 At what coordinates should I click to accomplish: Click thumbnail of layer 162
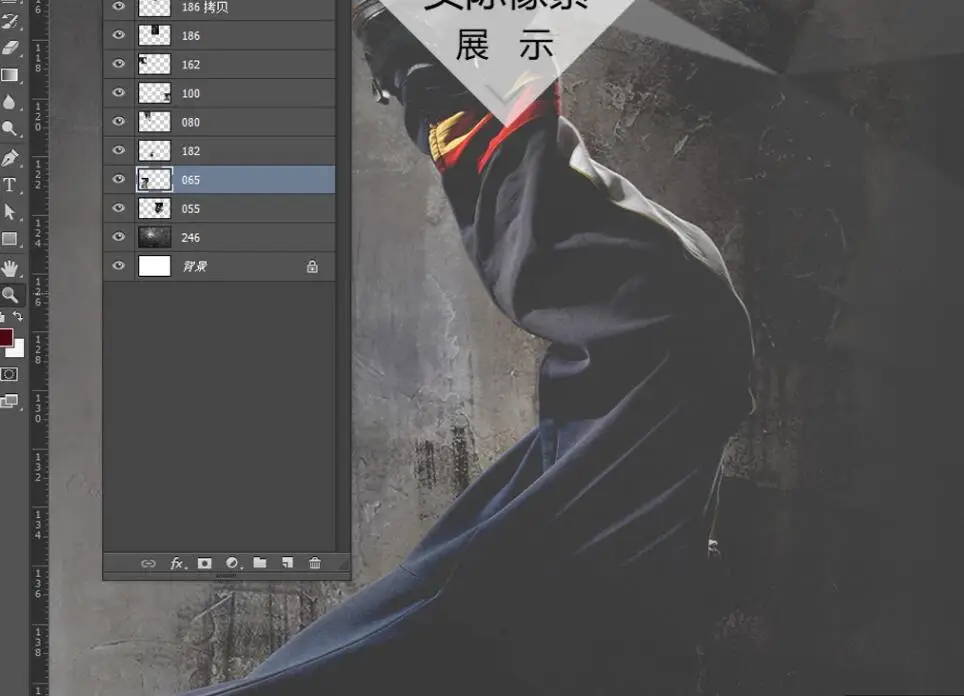[154, 64]
